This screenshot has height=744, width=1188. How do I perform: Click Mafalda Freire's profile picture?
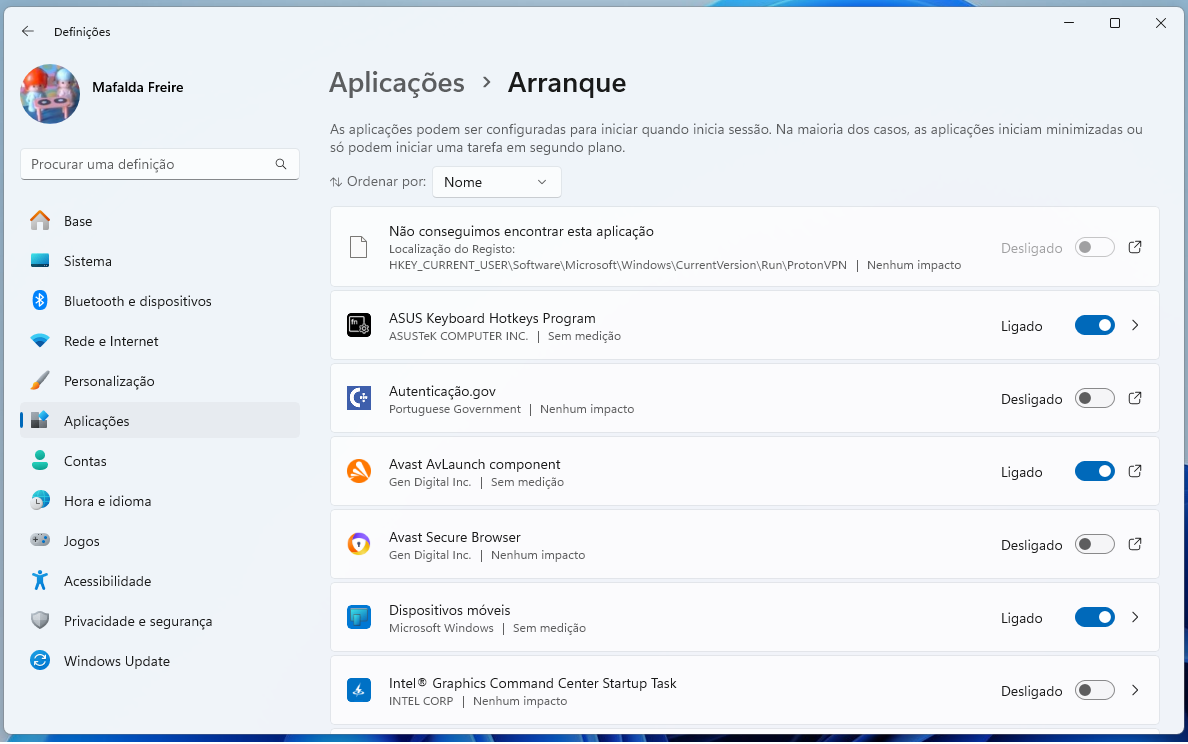[x=50, y=94]
